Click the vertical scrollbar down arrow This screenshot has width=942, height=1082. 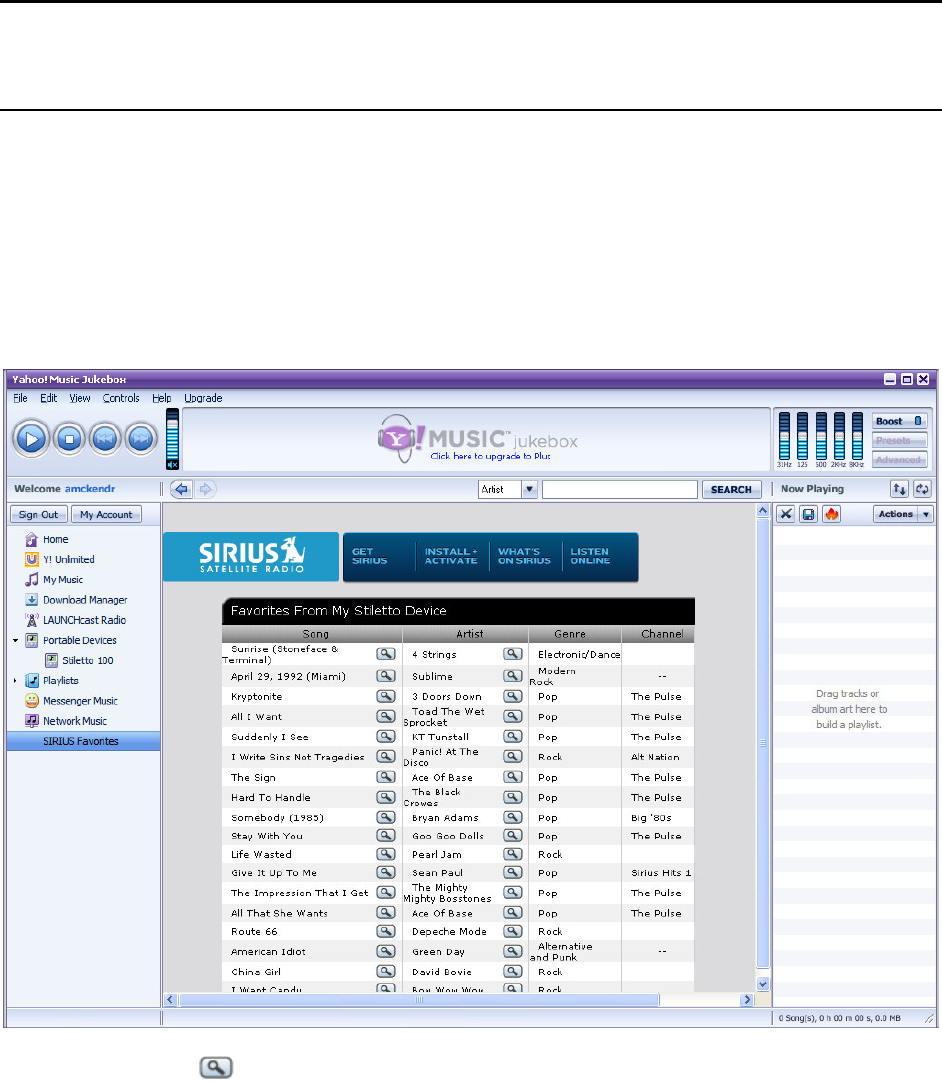pyautogui.click(x=763, y=984)
